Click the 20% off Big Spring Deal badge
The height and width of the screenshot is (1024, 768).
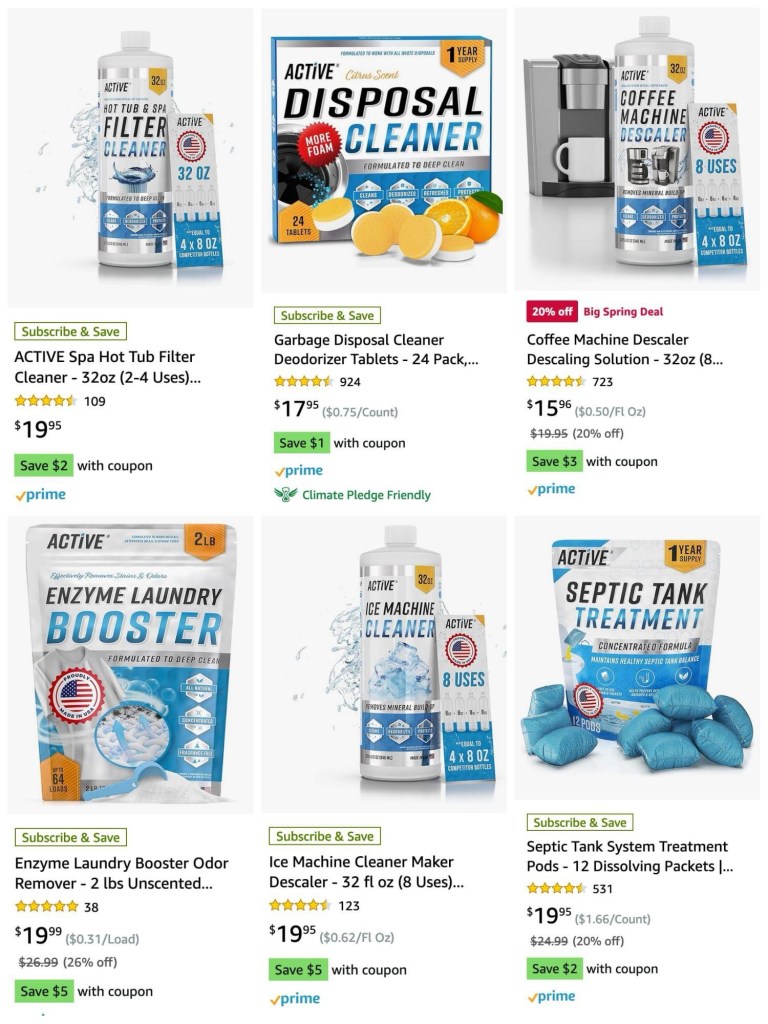pos(594,312)
